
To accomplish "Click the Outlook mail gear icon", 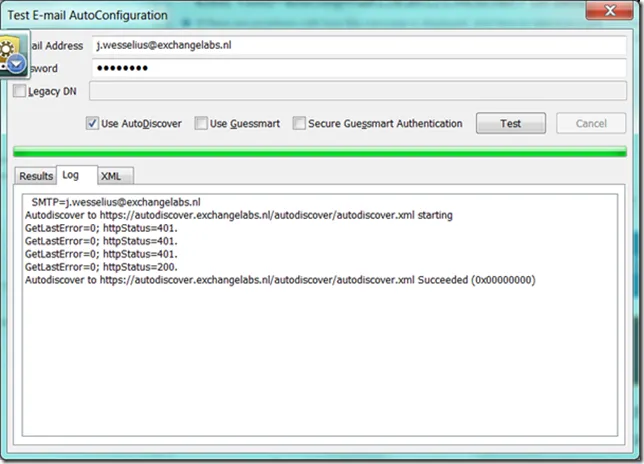I will click(14, 55).
